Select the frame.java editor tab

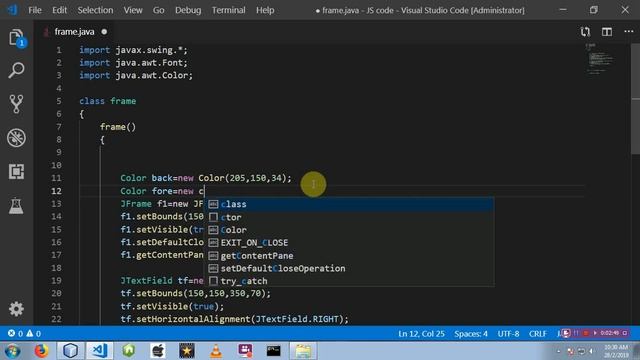point(74,32)
